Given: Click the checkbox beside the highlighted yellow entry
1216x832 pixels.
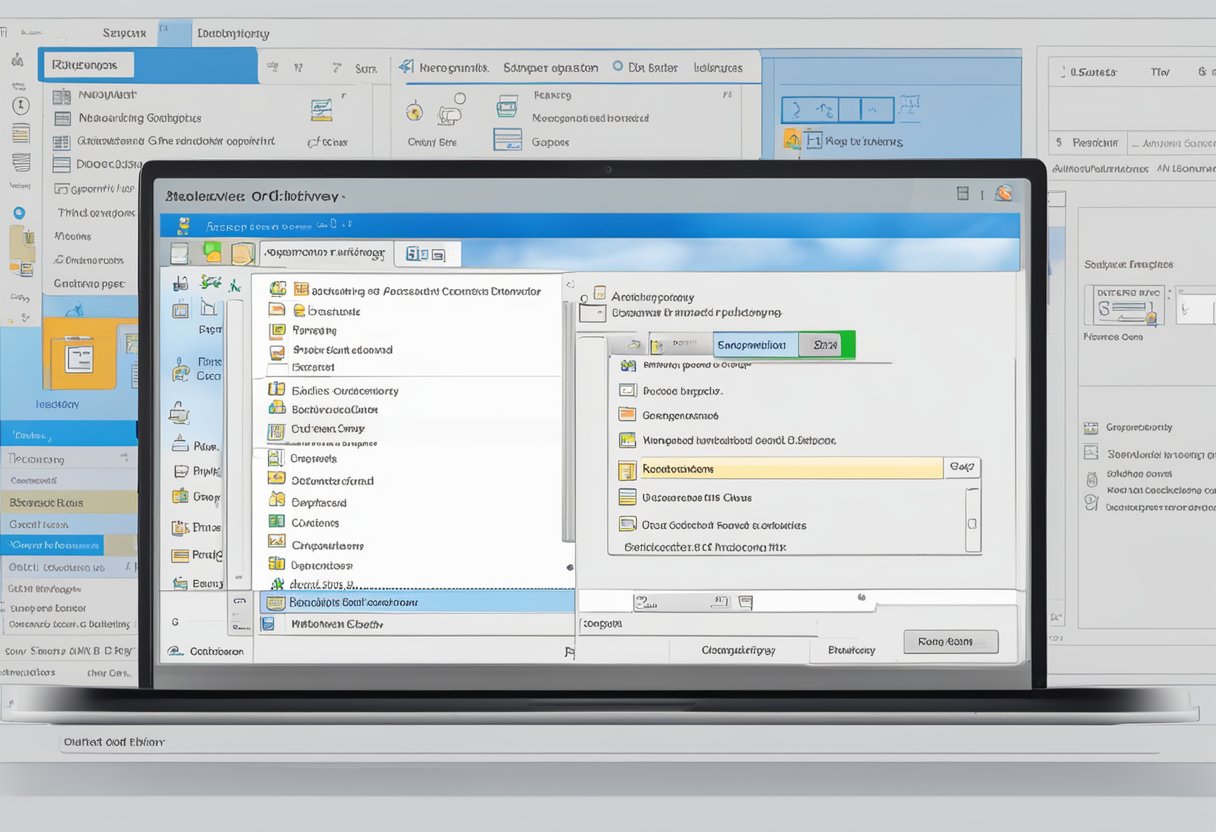Looking at the screenshot, I should coord(626,467).
